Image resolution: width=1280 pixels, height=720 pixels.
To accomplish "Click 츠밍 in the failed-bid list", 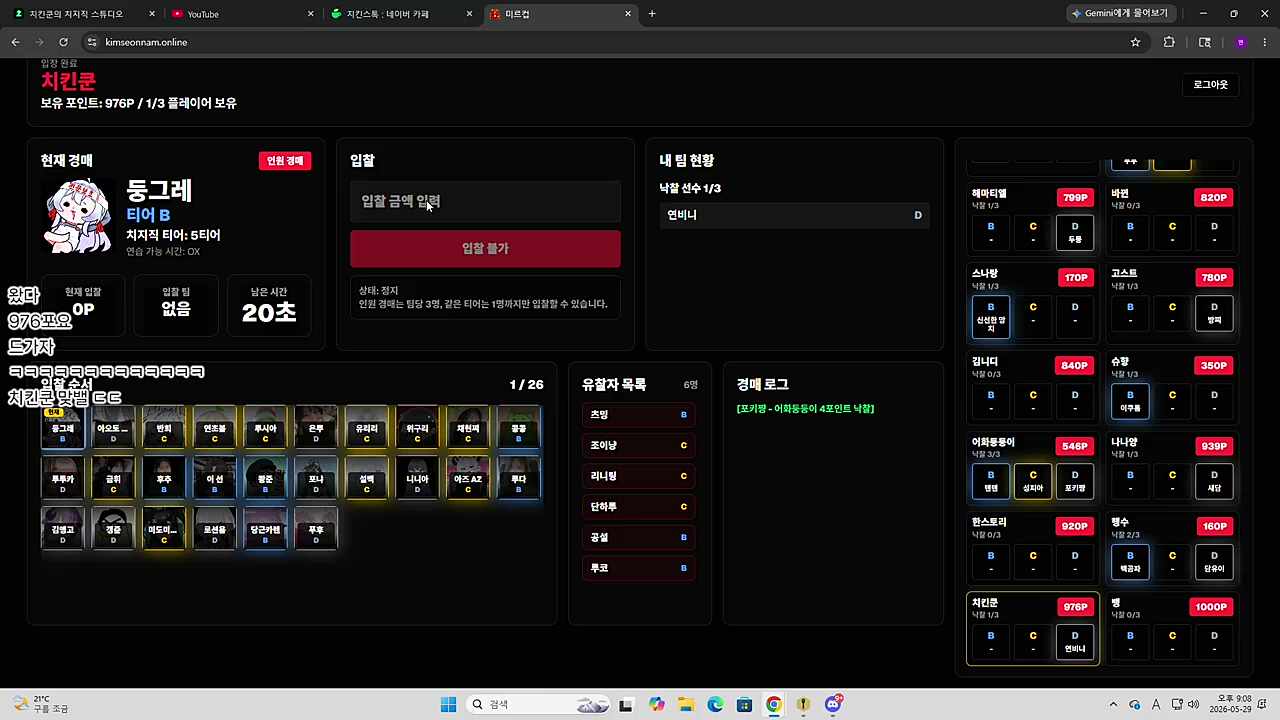I will 638,414.
